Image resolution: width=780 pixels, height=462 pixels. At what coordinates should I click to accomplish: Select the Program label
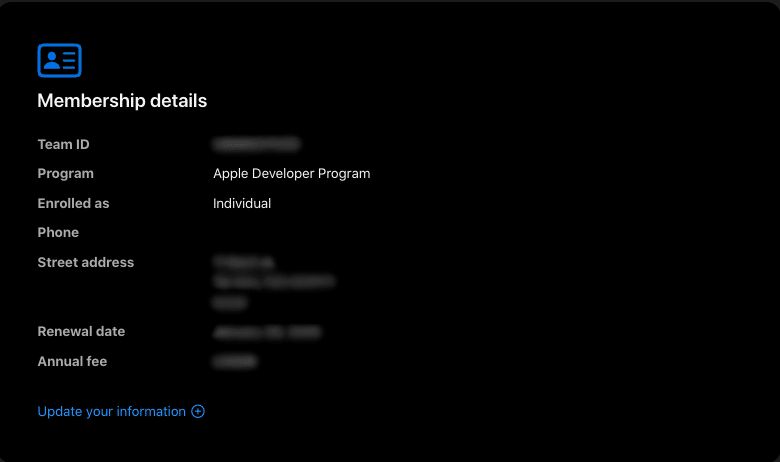click(x=65, y=173)
